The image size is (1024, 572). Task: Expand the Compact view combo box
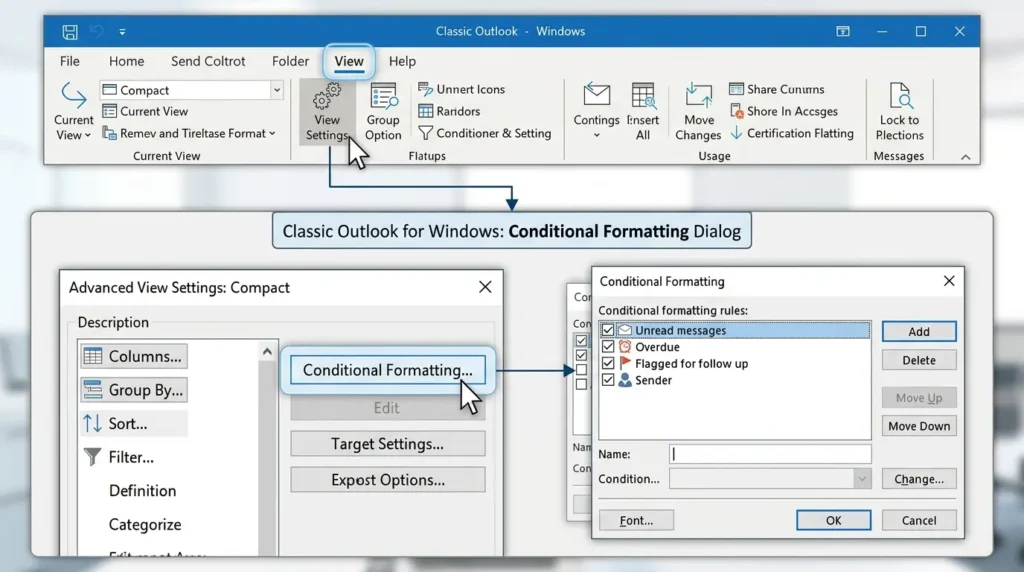pos(277,90)
